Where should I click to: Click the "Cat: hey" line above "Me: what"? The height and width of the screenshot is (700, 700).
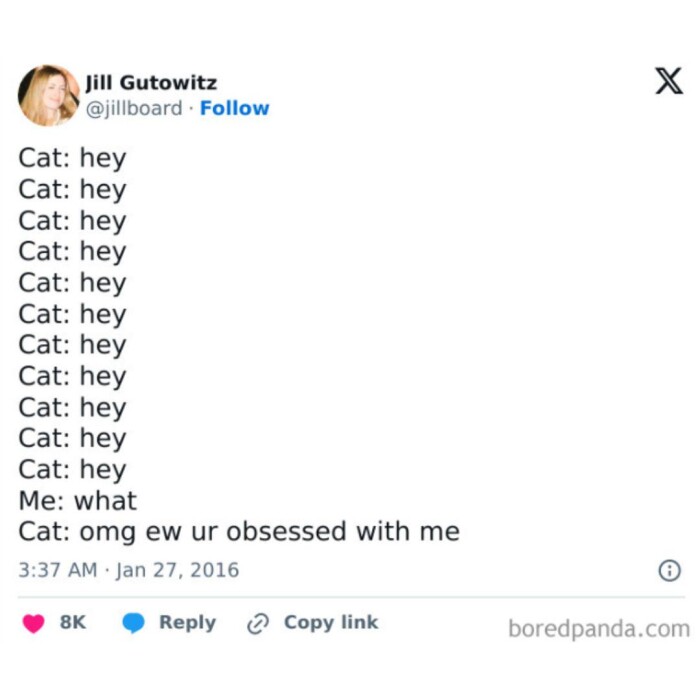pos(72,469)
